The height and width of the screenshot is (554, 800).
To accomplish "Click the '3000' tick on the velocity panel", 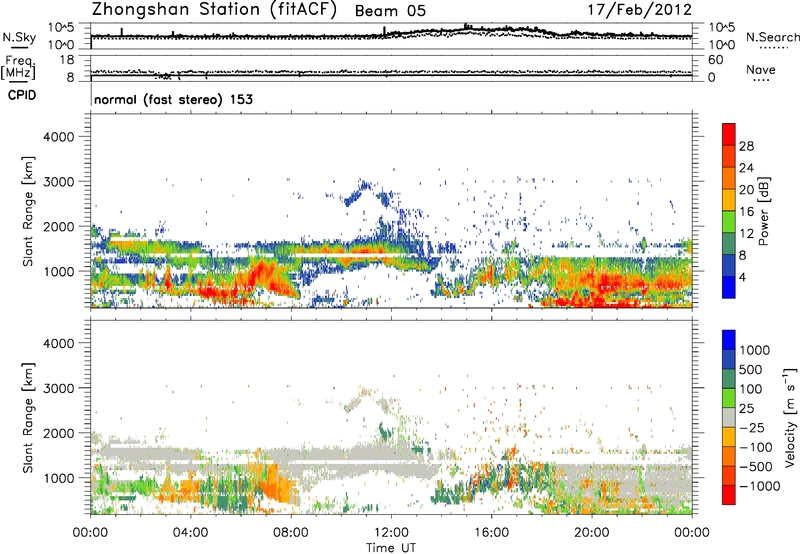I will 58,388.
